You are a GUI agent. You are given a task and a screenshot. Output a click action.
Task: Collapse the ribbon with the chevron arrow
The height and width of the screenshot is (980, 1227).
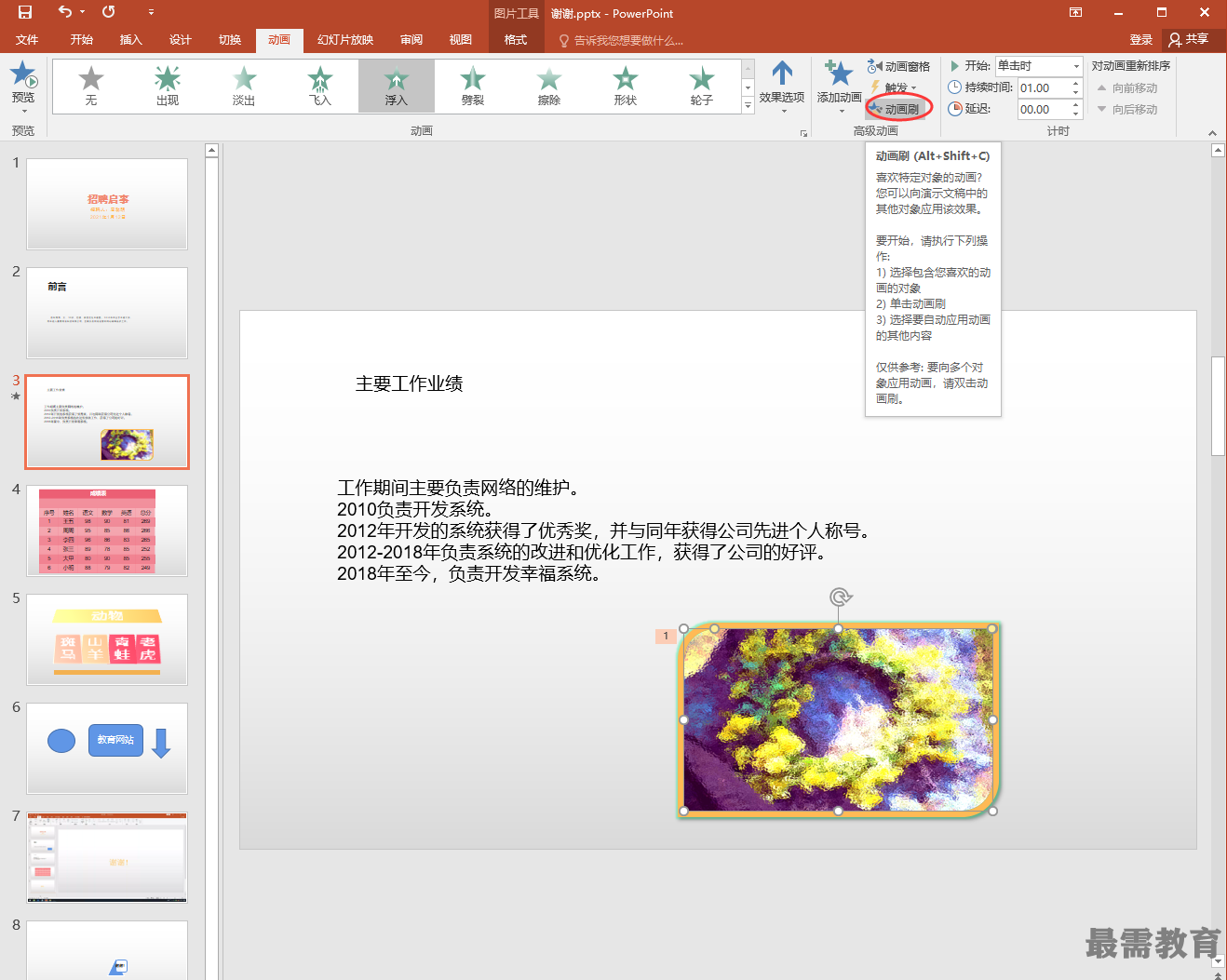tap(1212, 132)
